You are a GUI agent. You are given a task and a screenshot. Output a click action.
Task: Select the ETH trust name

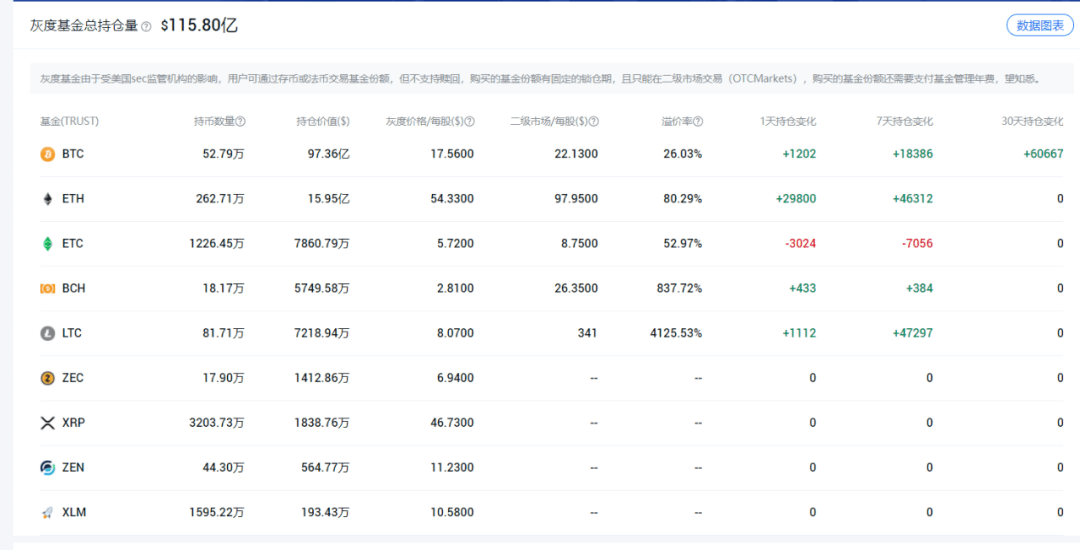click(x=73, y=198)
